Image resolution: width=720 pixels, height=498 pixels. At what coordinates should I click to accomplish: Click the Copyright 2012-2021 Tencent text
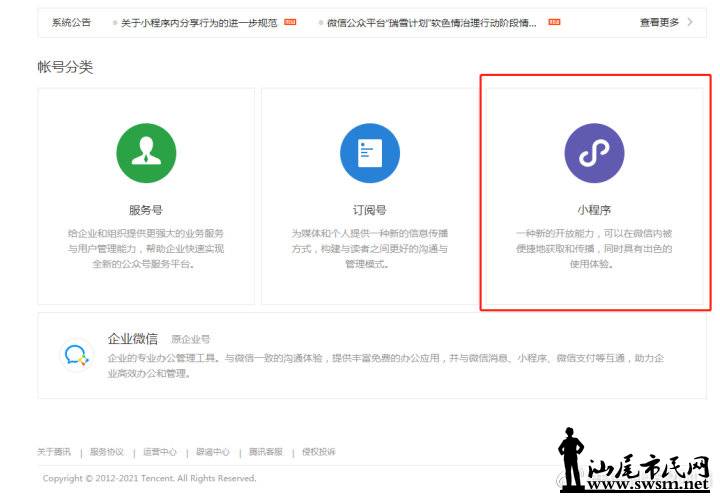149,478
